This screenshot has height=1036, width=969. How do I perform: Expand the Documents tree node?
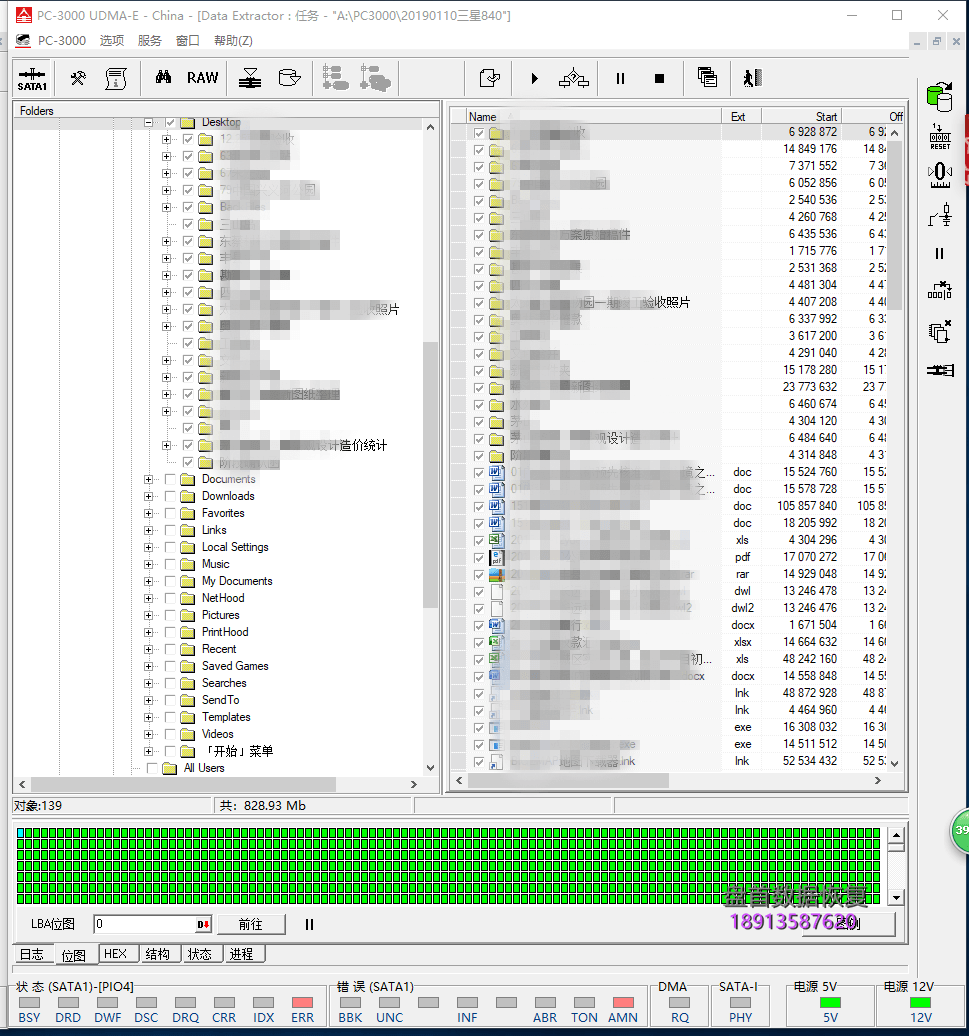pyautogui.click(x=149, y=479)
